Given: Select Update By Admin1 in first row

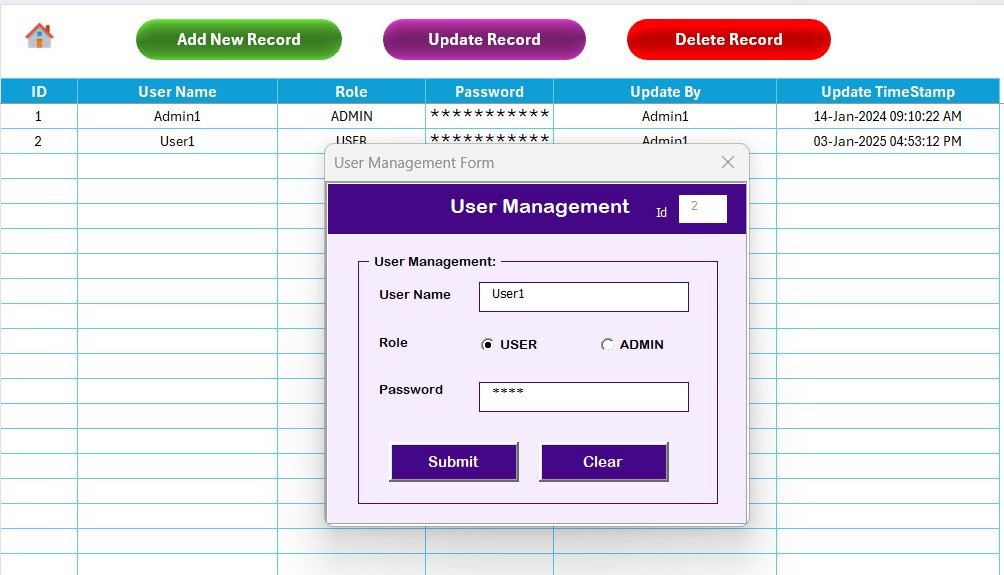Looking at the screenshot, I should point(665,117).
